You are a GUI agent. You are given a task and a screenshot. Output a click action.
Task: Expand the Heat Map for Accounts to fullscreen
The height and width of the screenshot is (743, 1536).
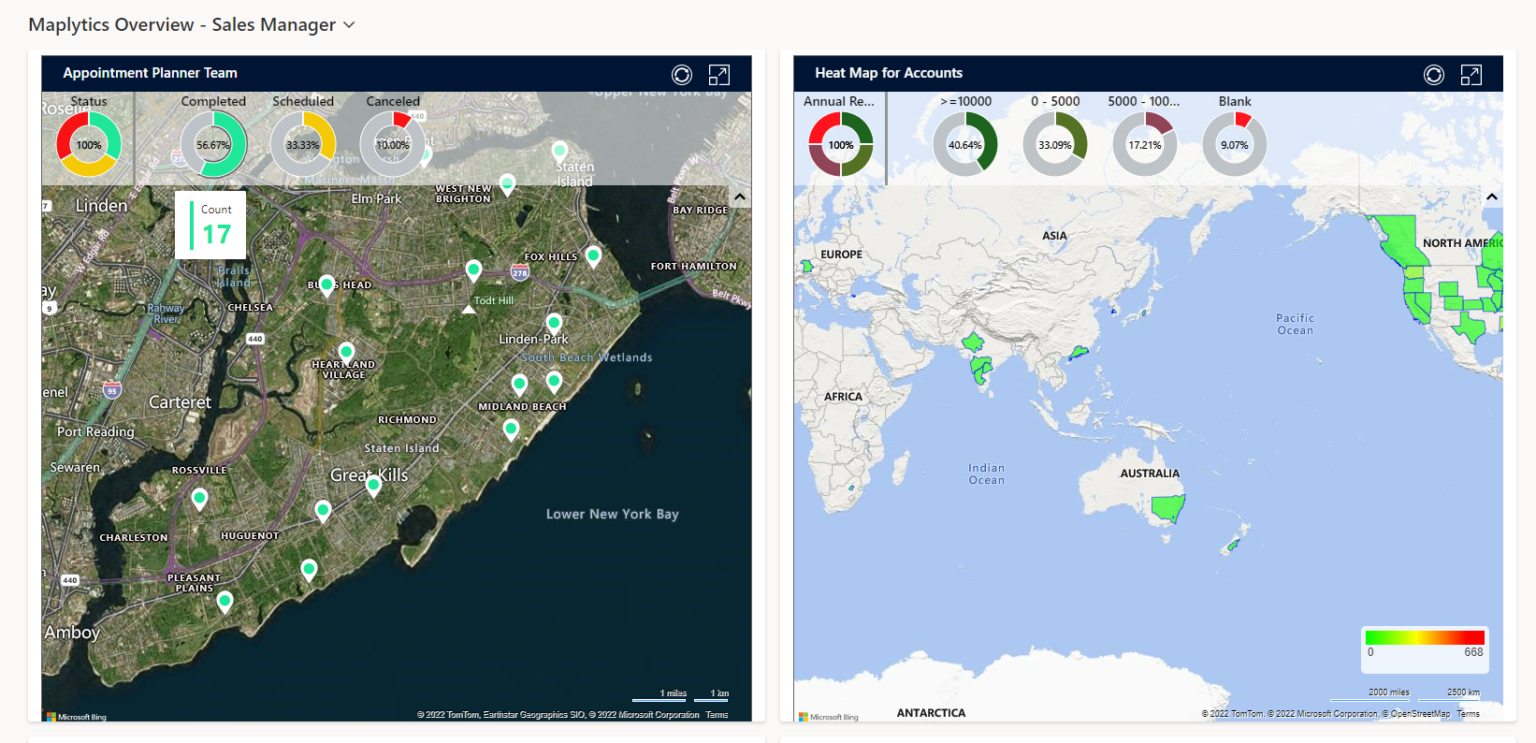point(1471,73)
